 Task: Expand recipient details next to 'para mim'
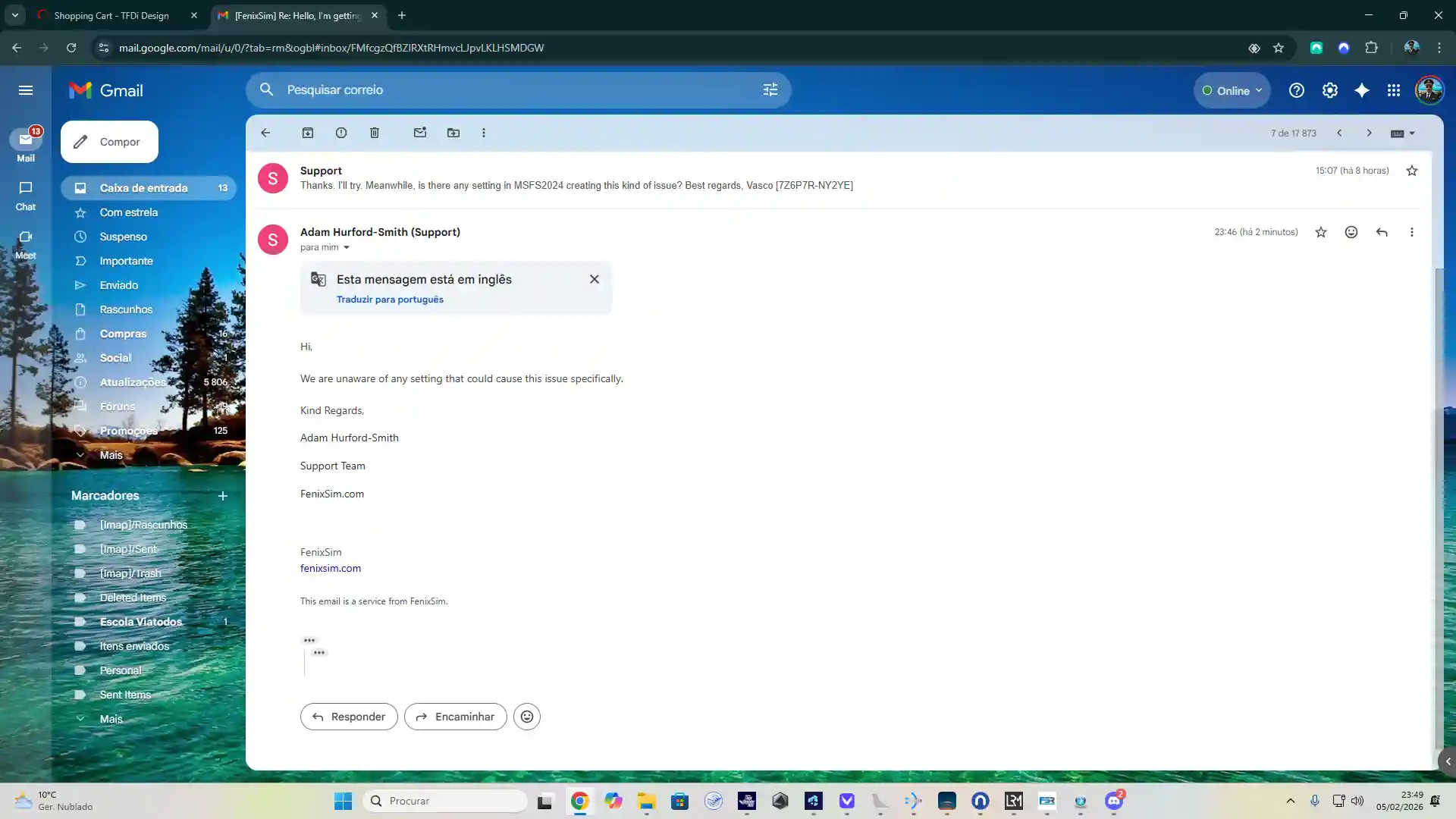coord(347,247)
